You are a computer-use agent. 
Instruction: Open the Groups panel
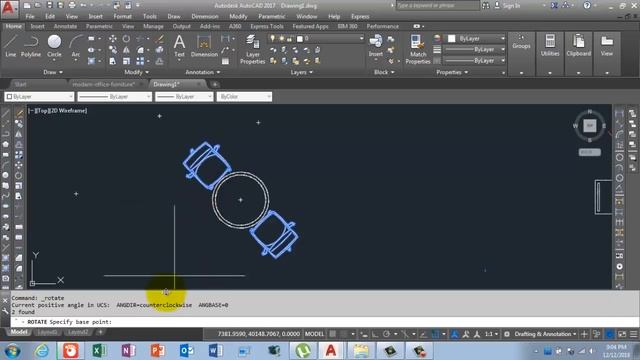(x=521, y=42)
